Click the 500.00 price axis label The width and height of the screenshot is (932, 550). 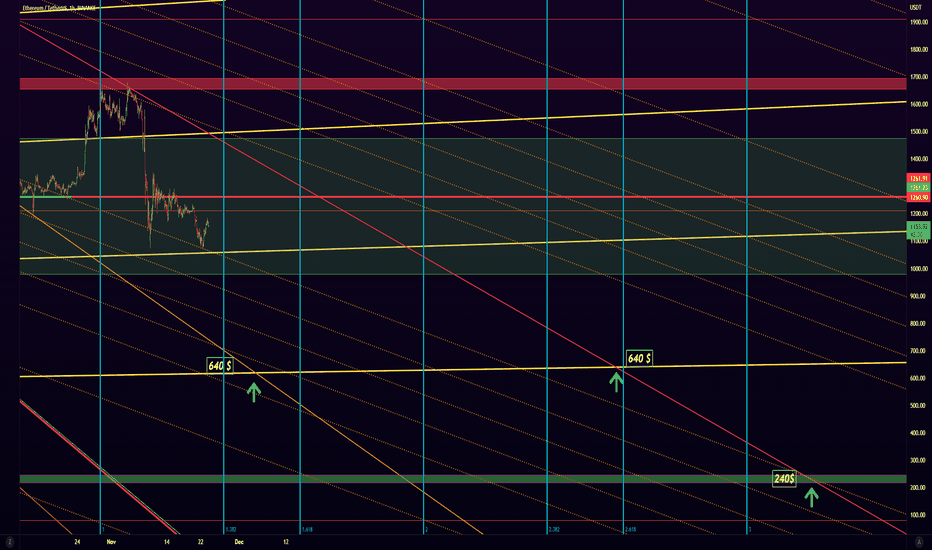(x=918, y=406)
